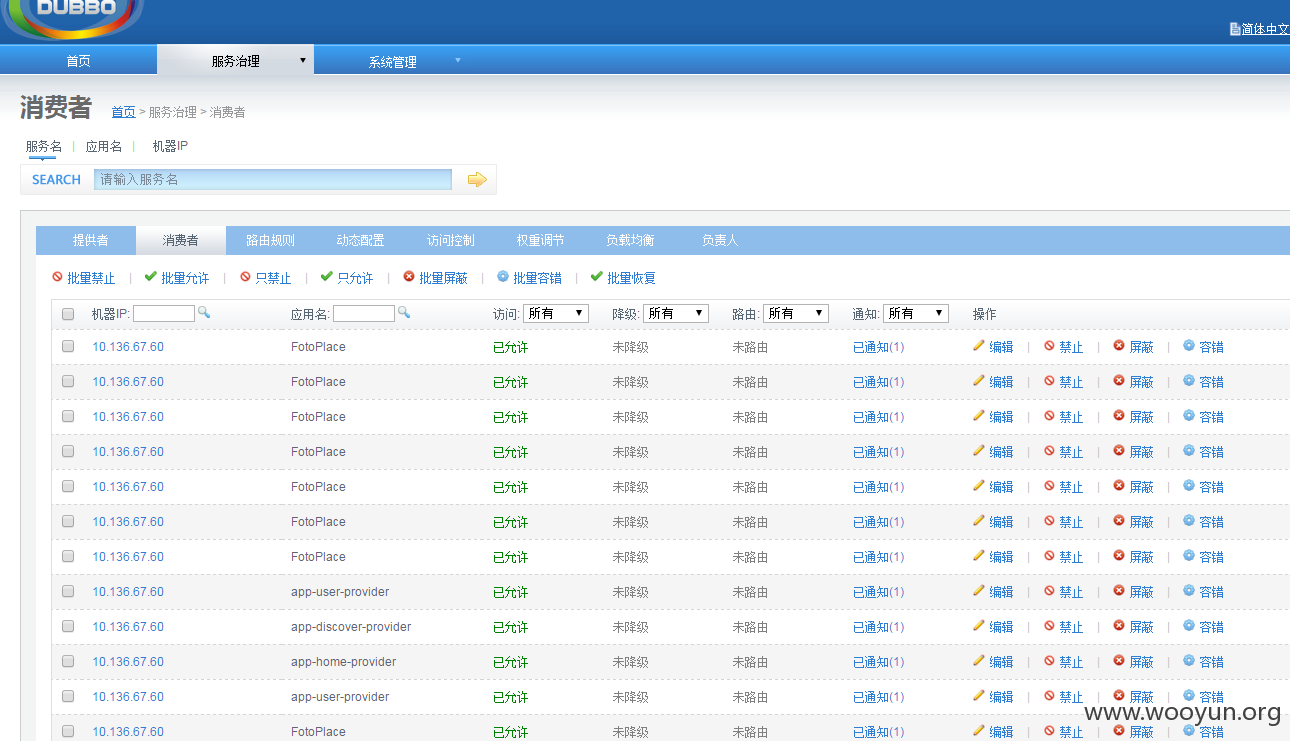This screenshot has width=1290, height=741.
Task: Select 应用名 search type
Action: [104, 147]
